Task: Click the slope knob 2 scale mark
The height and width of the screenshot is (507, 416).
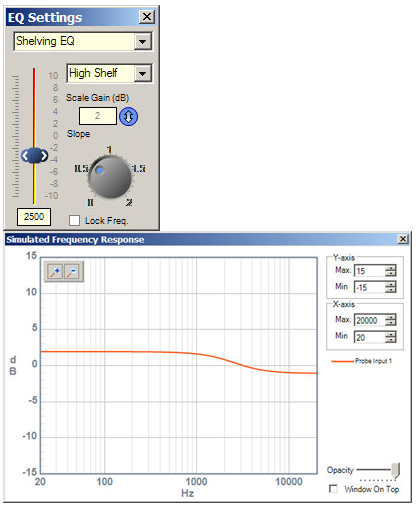Action: [x=129, y=202]
